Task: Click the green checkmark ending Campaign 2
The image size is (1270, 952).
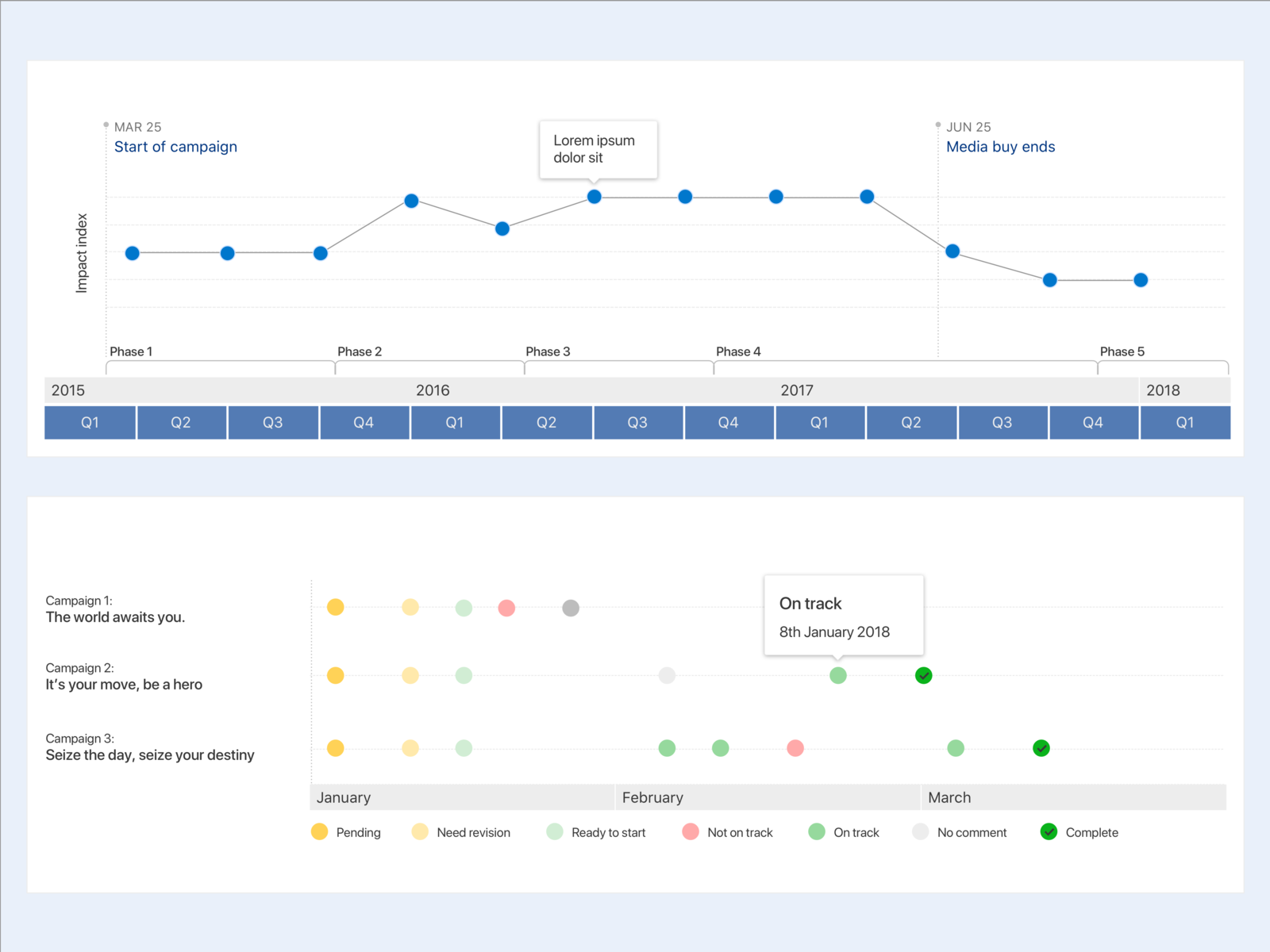Action: tap(923, 676)
